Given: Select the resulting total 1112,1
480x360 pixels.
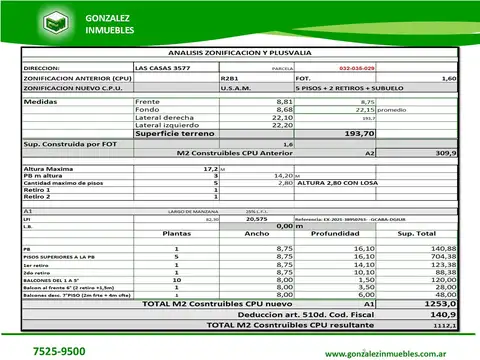Looking at the screenshot, I should tap(445, 325).
